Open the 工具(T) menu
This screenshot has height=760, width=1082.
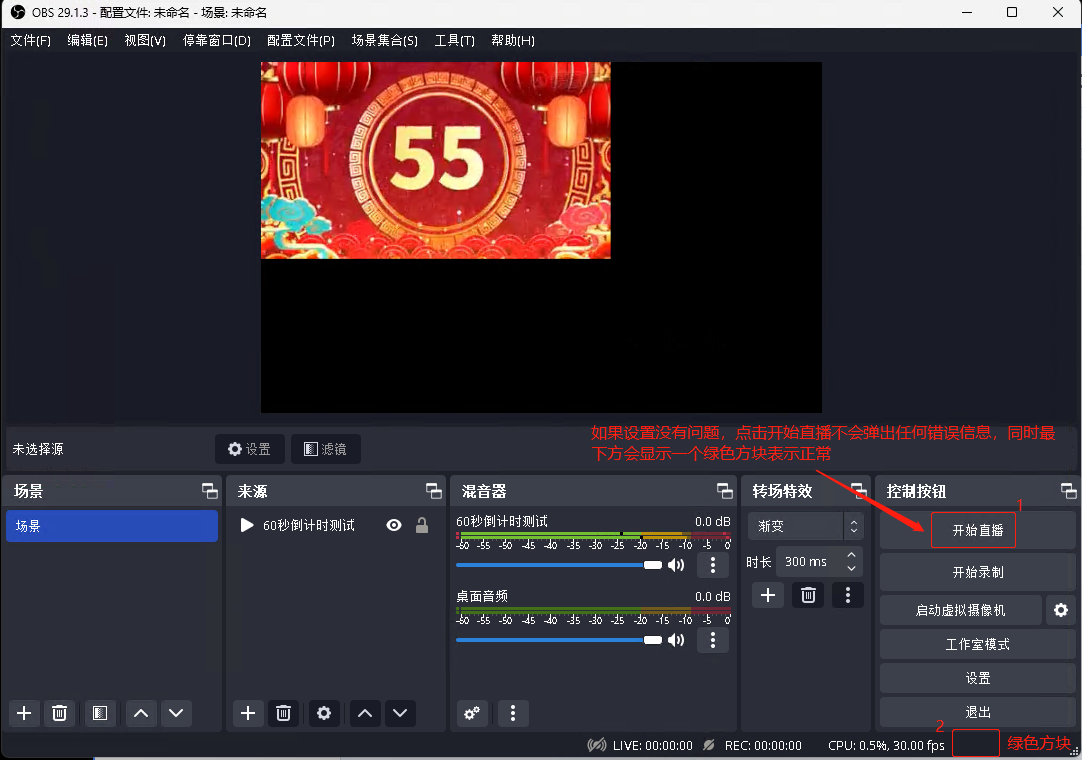(454, 40)
